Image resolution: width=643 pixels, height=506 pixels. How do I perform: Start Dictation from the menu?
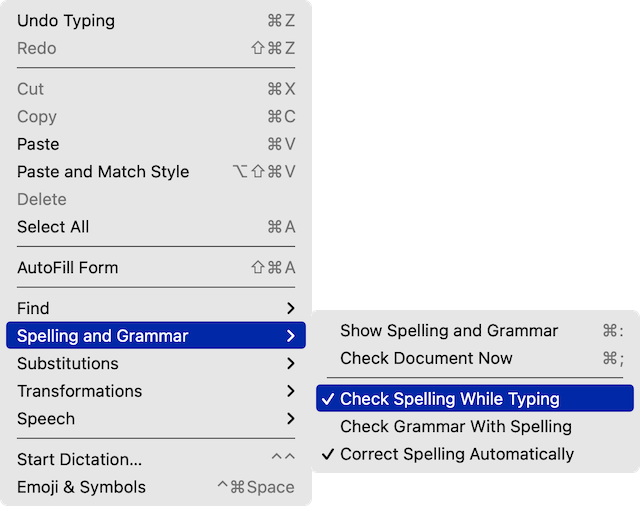(x=80, y=460)
